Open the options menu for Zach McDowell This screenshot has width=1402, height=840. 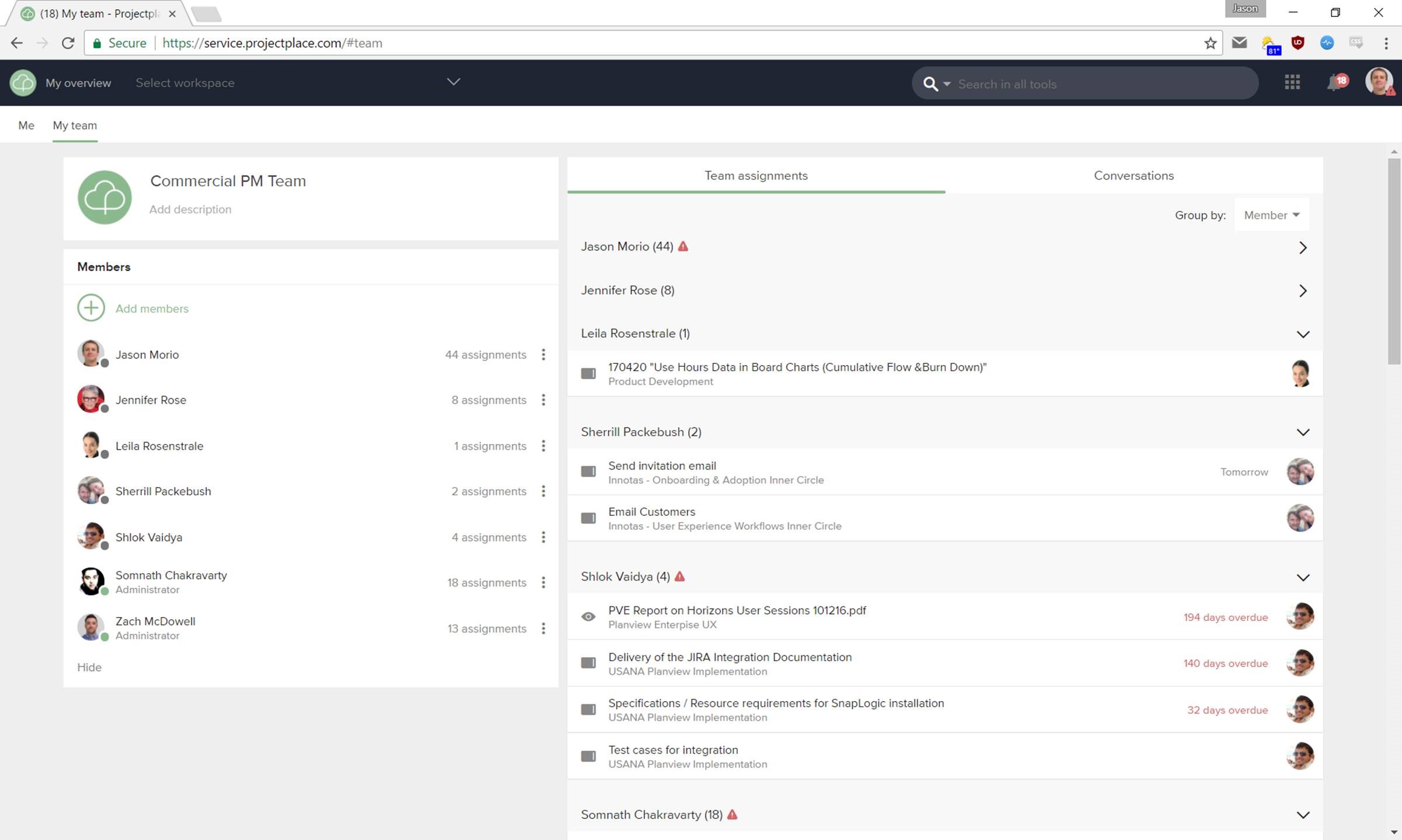point(543,629)
